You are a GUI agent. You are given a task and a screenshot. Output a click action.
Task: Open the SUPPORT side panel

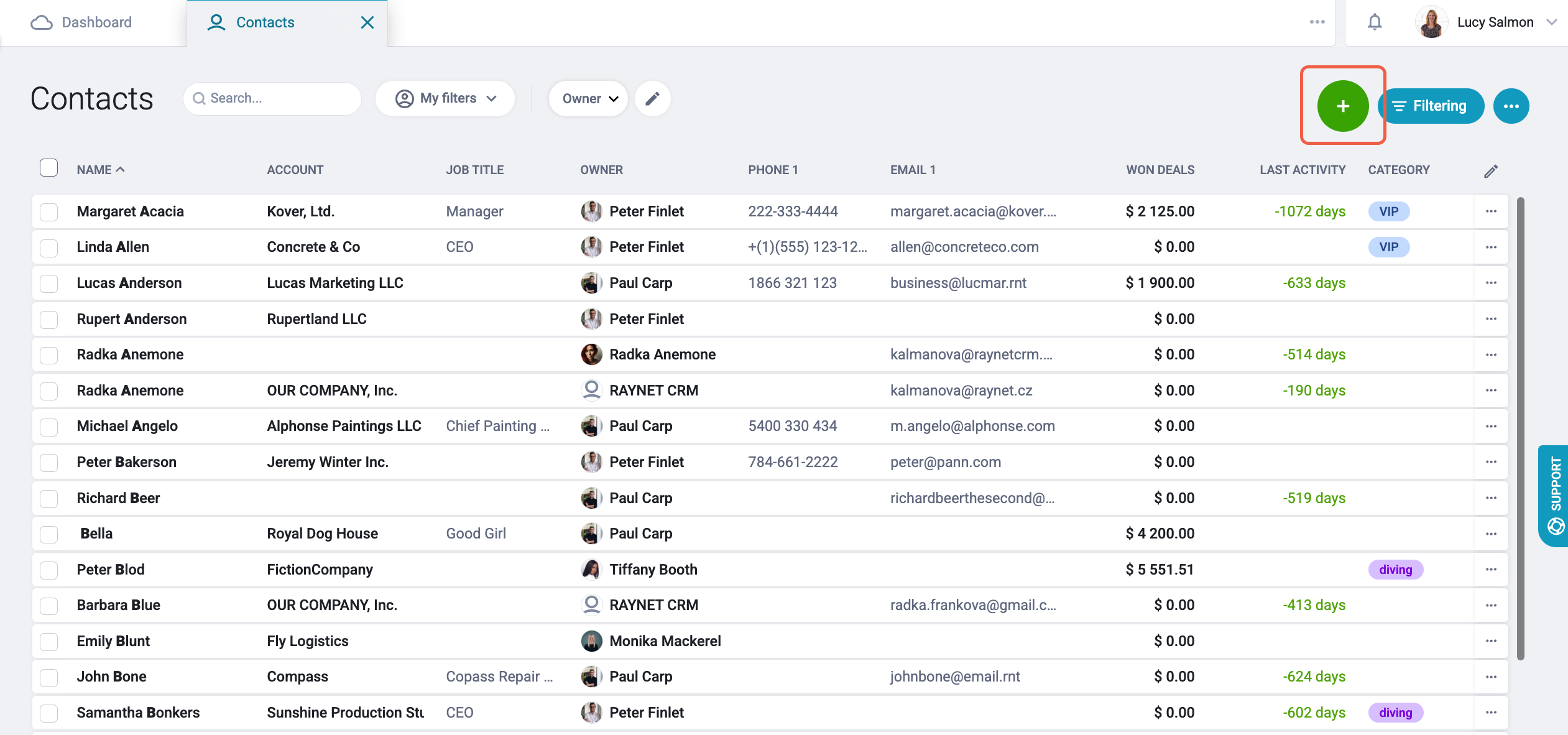1554,496
